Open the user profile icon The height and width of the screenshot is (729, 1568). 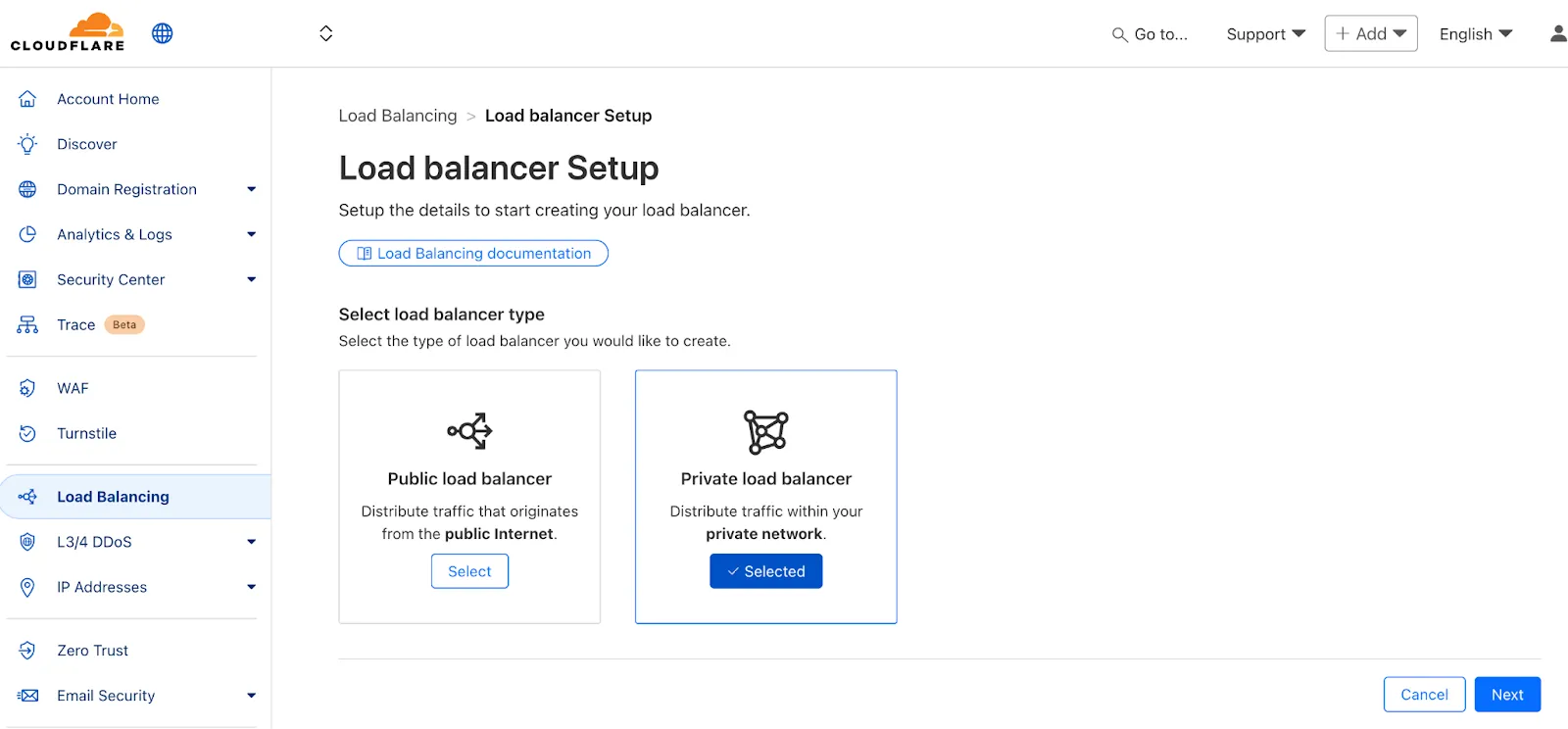click(x=1557, y=34)
